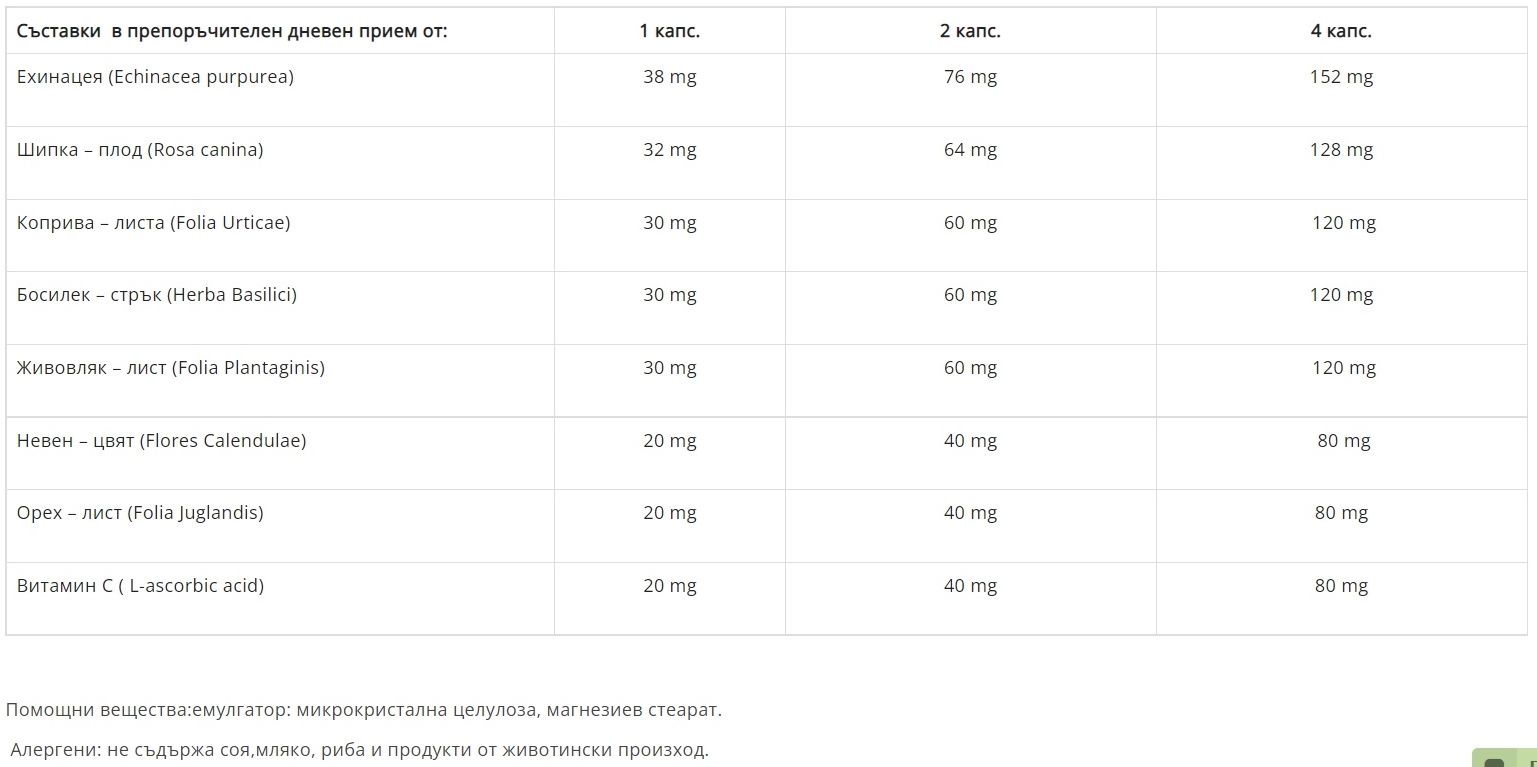
Task: Click the 152 mg Echinacea value
Action: [1341, 77]
